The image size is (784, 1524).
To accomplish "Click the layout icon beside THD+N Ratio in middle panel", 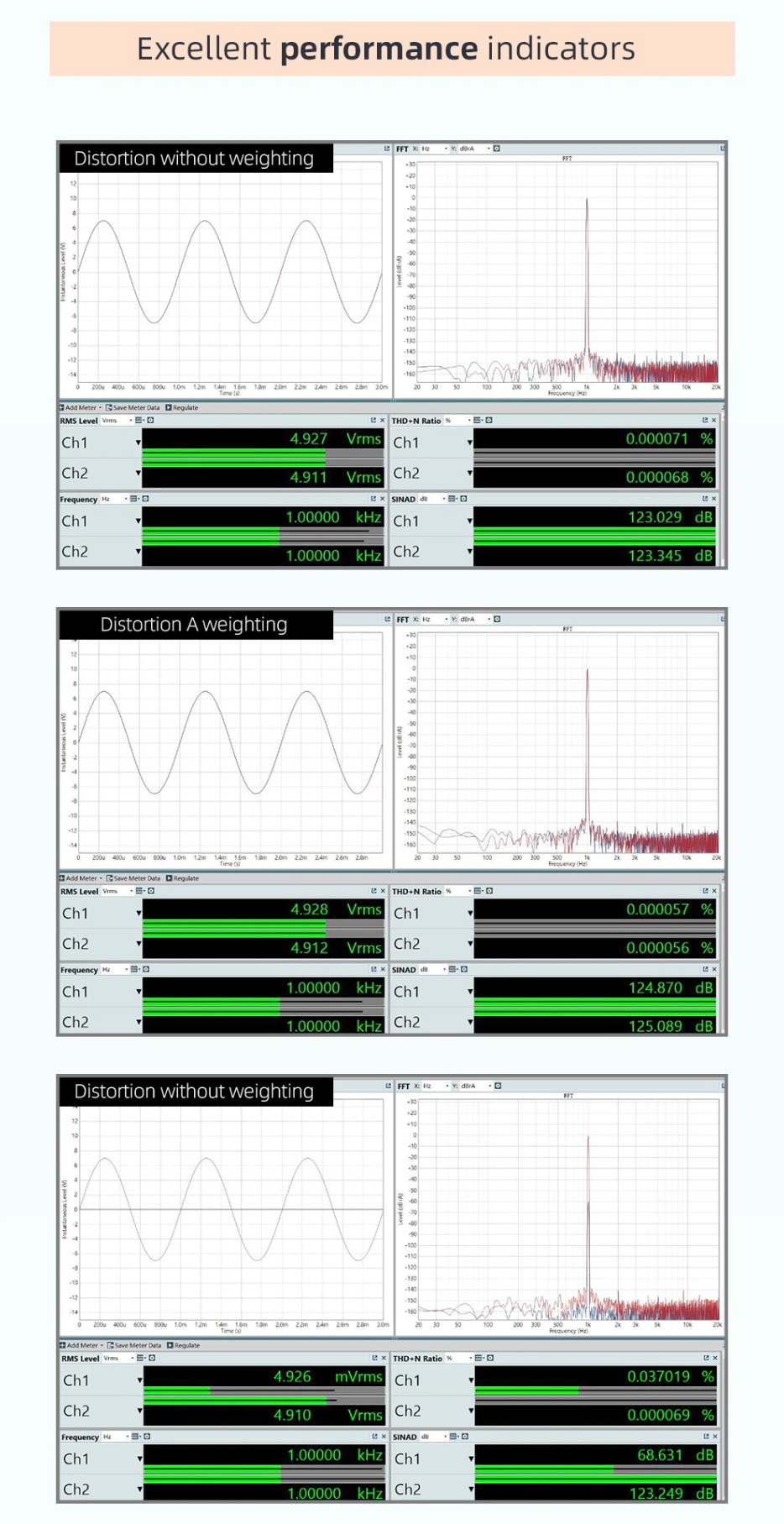I will tap(477, 891).
